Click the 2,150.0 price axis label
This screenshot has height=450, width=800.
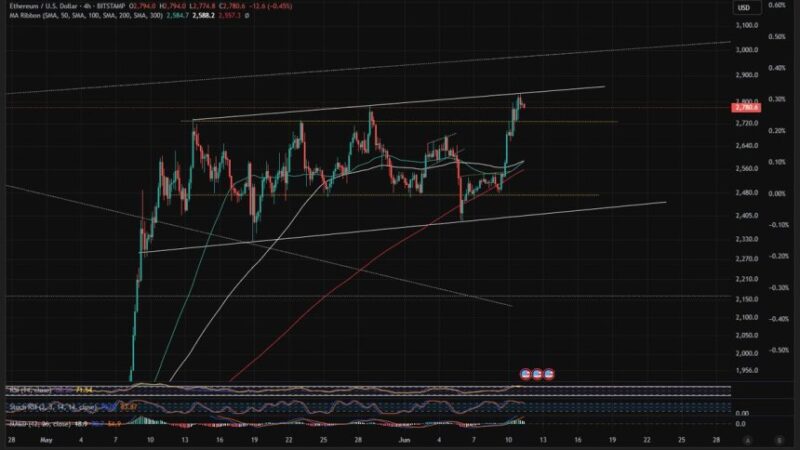coord(747,299)
